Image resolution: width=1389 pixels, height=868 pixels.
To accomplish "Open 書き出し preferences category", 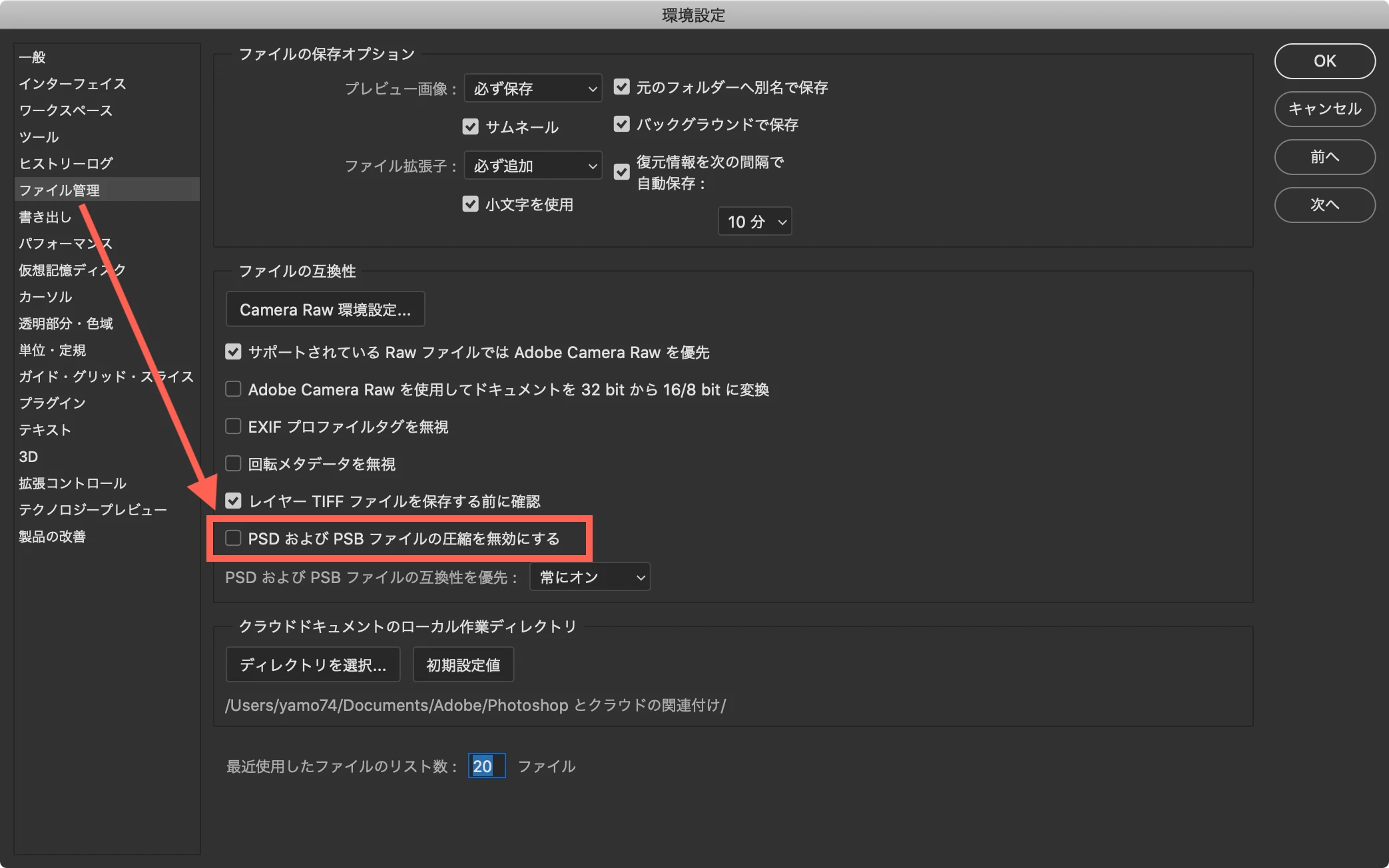I will [45, 217].
